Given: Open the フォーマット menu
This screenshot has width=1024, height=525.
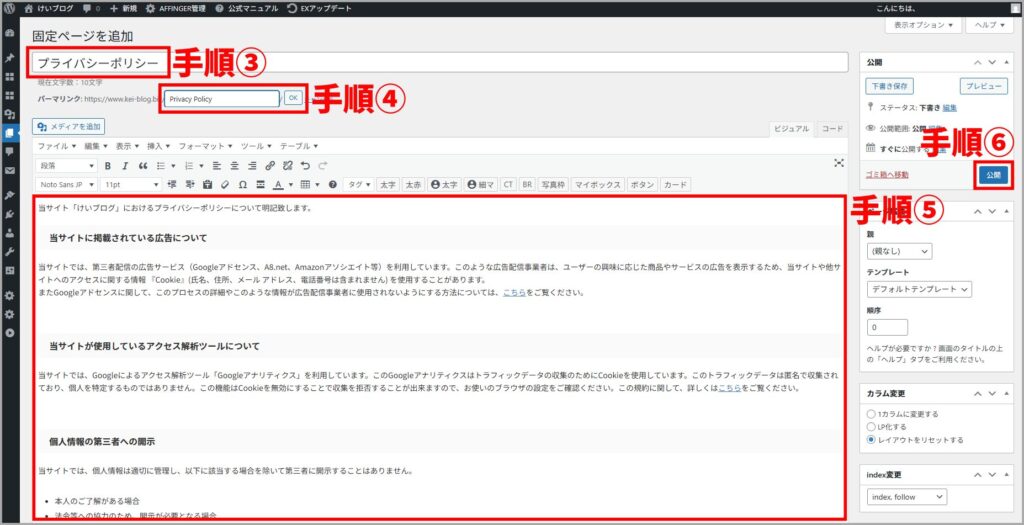Looking at the screenshot, I should [201, 146].
